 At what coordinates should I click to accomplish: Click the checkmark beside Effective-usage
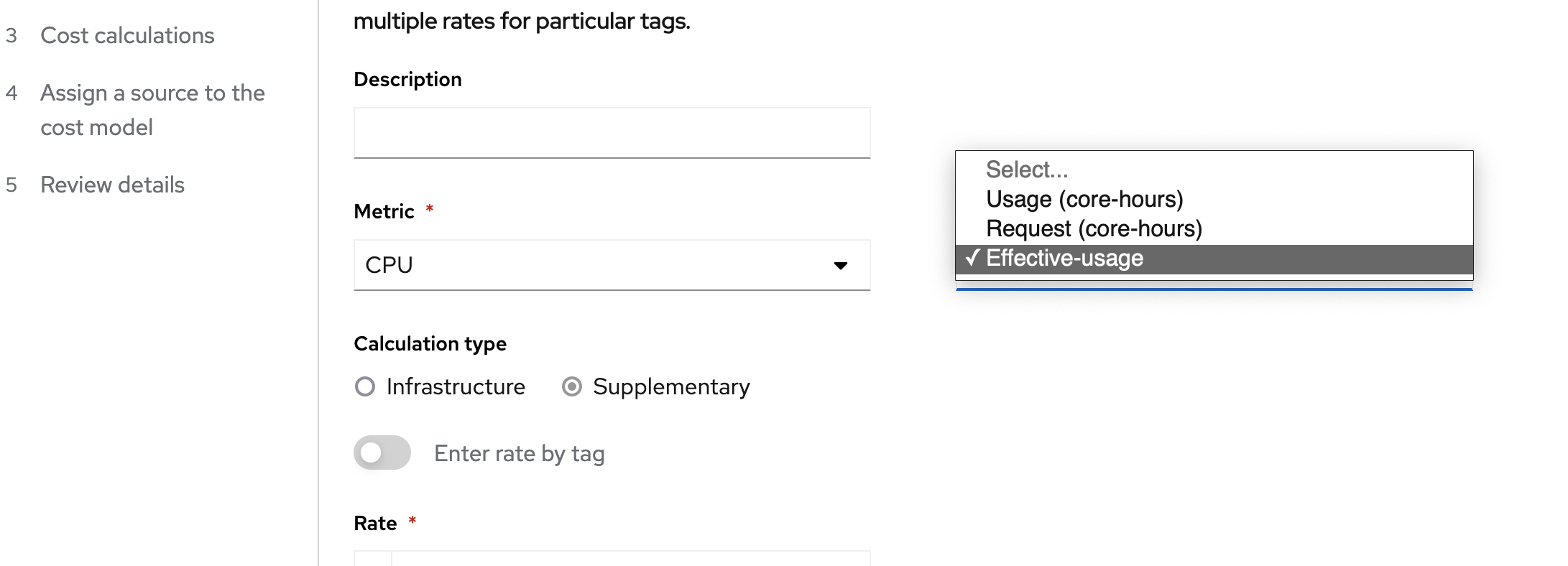[972, 258]
